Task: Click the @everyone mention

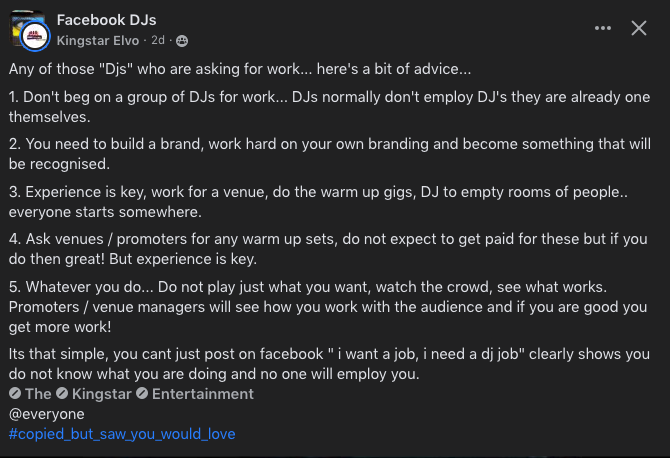Action: point(47,414)
